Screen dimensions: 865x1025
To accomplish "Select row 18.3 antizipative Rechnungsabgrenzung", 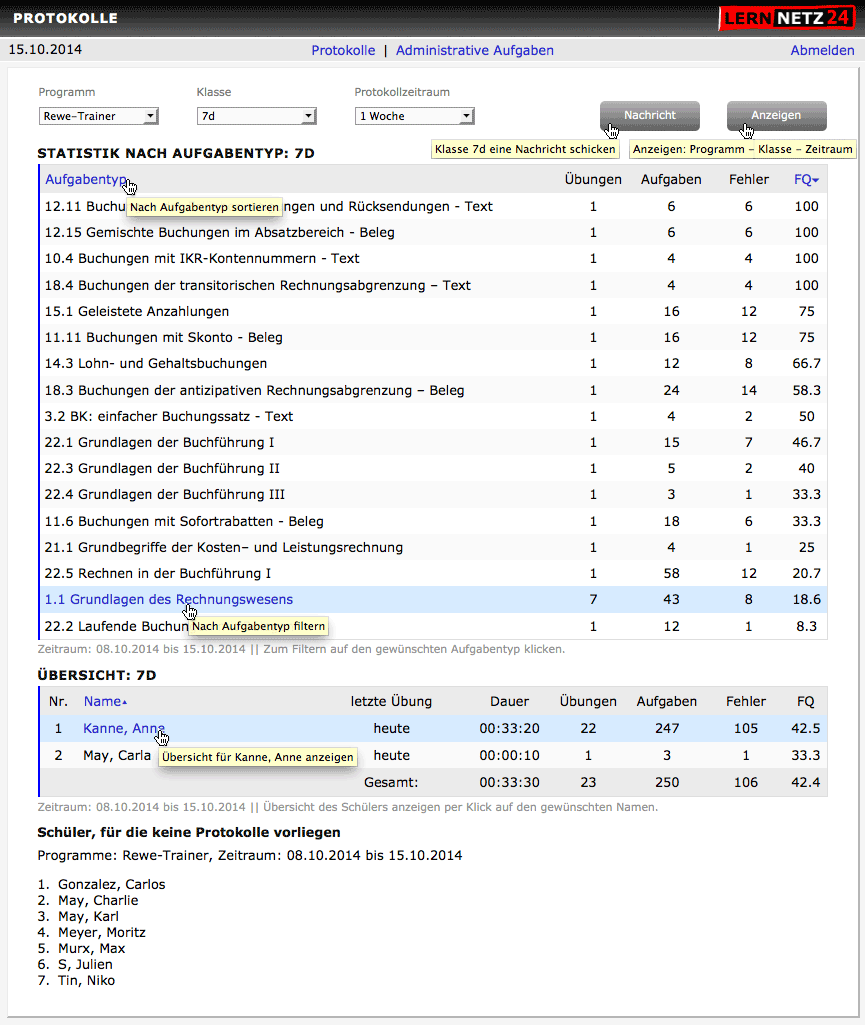I will coord(433,390).
